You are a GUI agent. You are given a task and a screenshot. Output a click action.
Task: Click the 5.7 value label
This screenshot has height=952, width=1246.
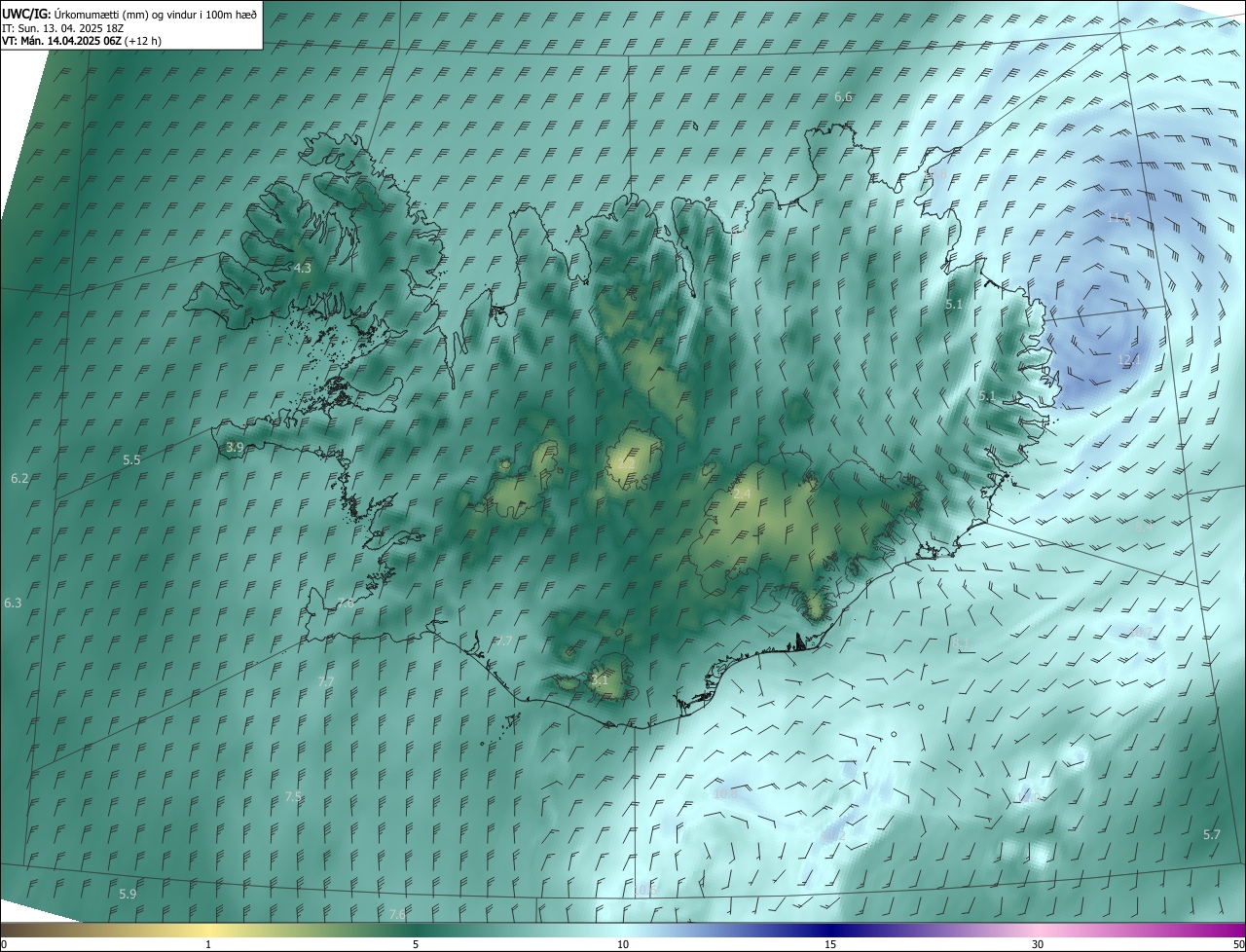[1211, 835]
